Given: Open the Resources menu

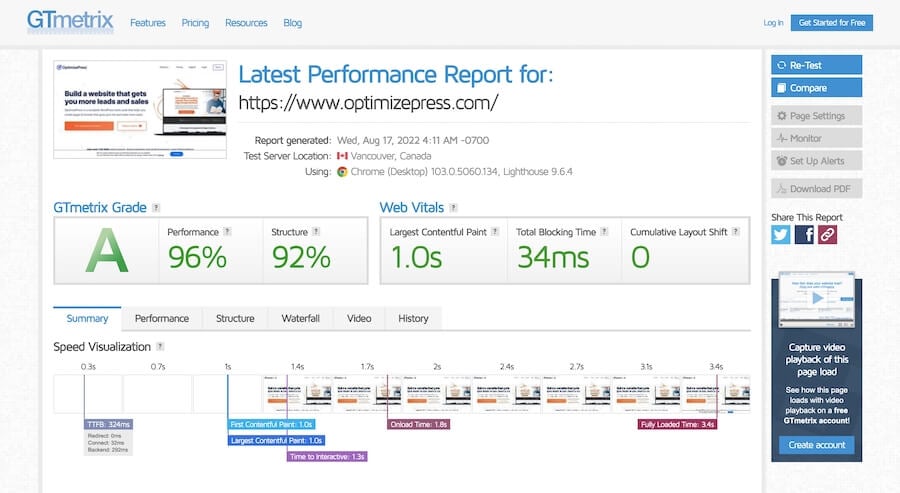Looking at the screenshot, I should [246, 23].
